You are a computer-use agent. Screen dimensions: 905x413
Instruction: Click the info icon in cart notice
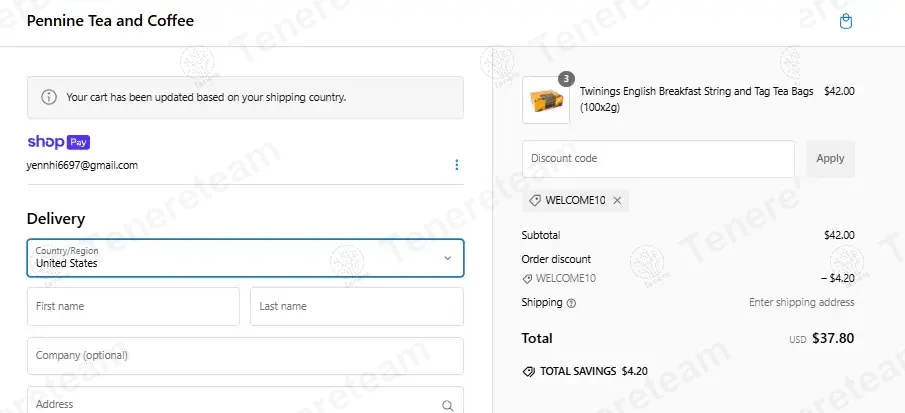49,97
